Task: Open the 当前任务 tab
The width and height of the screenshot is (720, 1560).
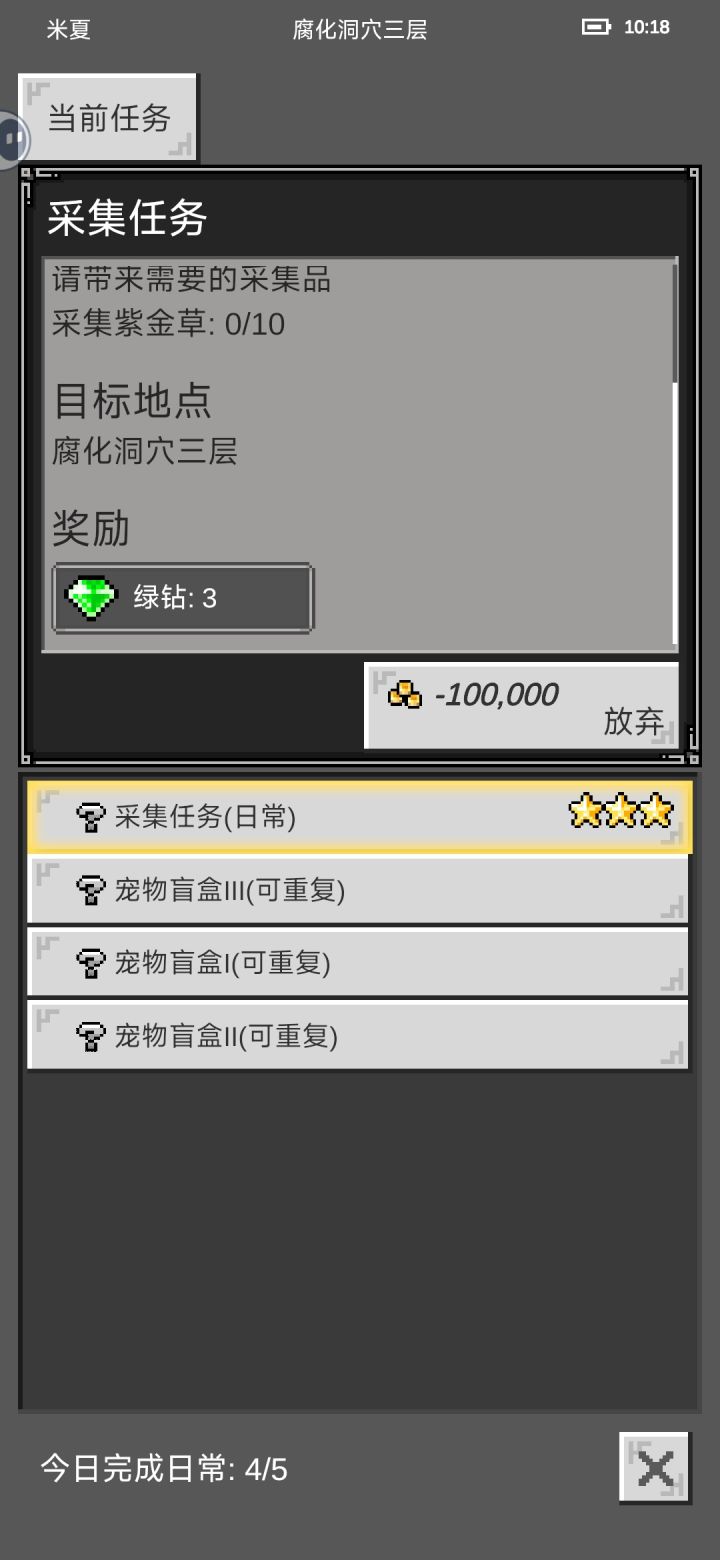Action: pos(108,118)
